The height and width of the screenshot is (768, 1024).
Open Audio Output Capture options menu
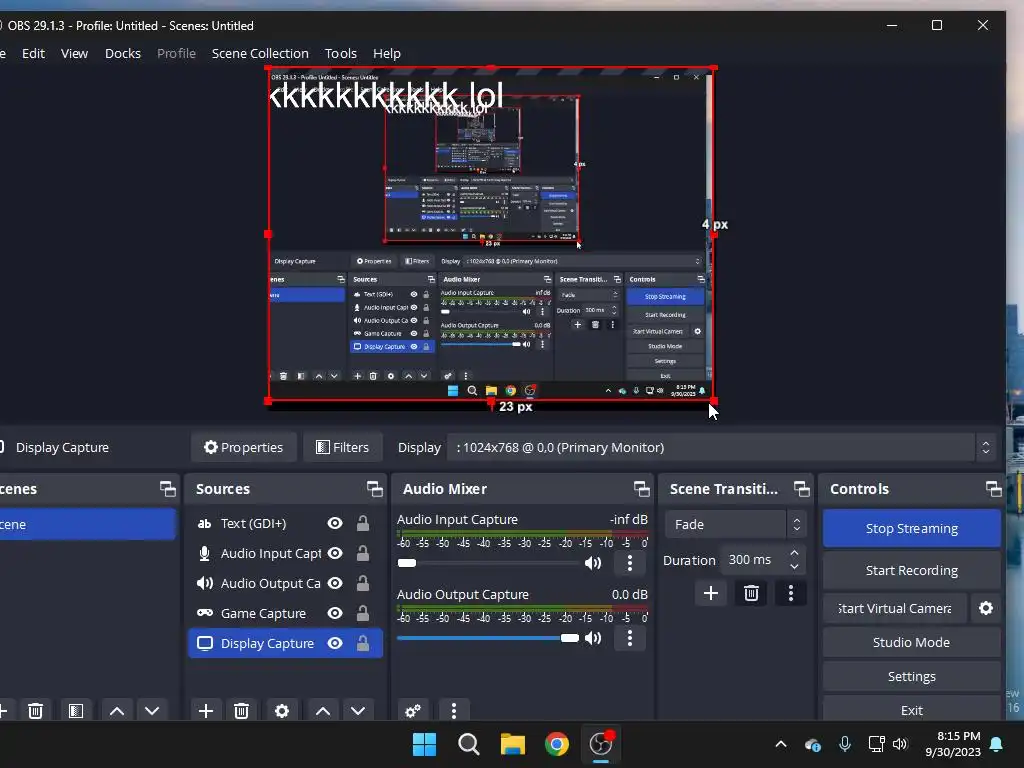[x=630, y=638]
